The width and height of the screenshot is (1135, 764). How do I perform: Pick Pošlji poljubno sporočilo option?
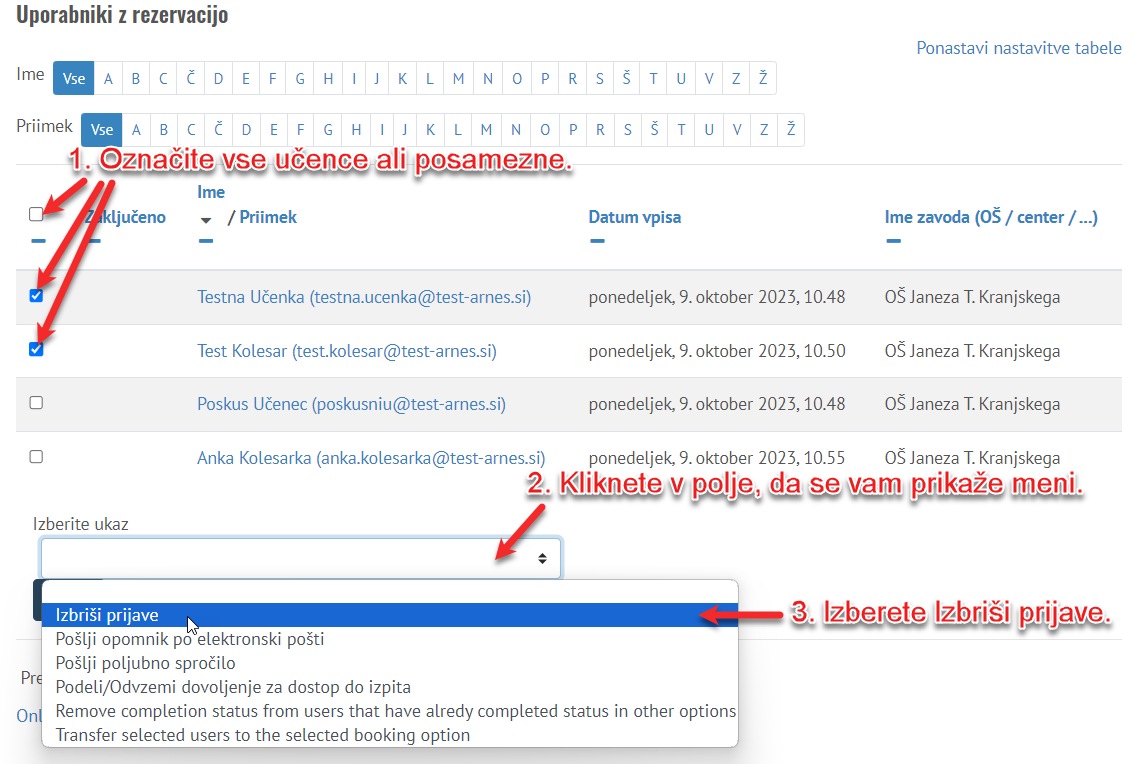[x=145, y=663]
